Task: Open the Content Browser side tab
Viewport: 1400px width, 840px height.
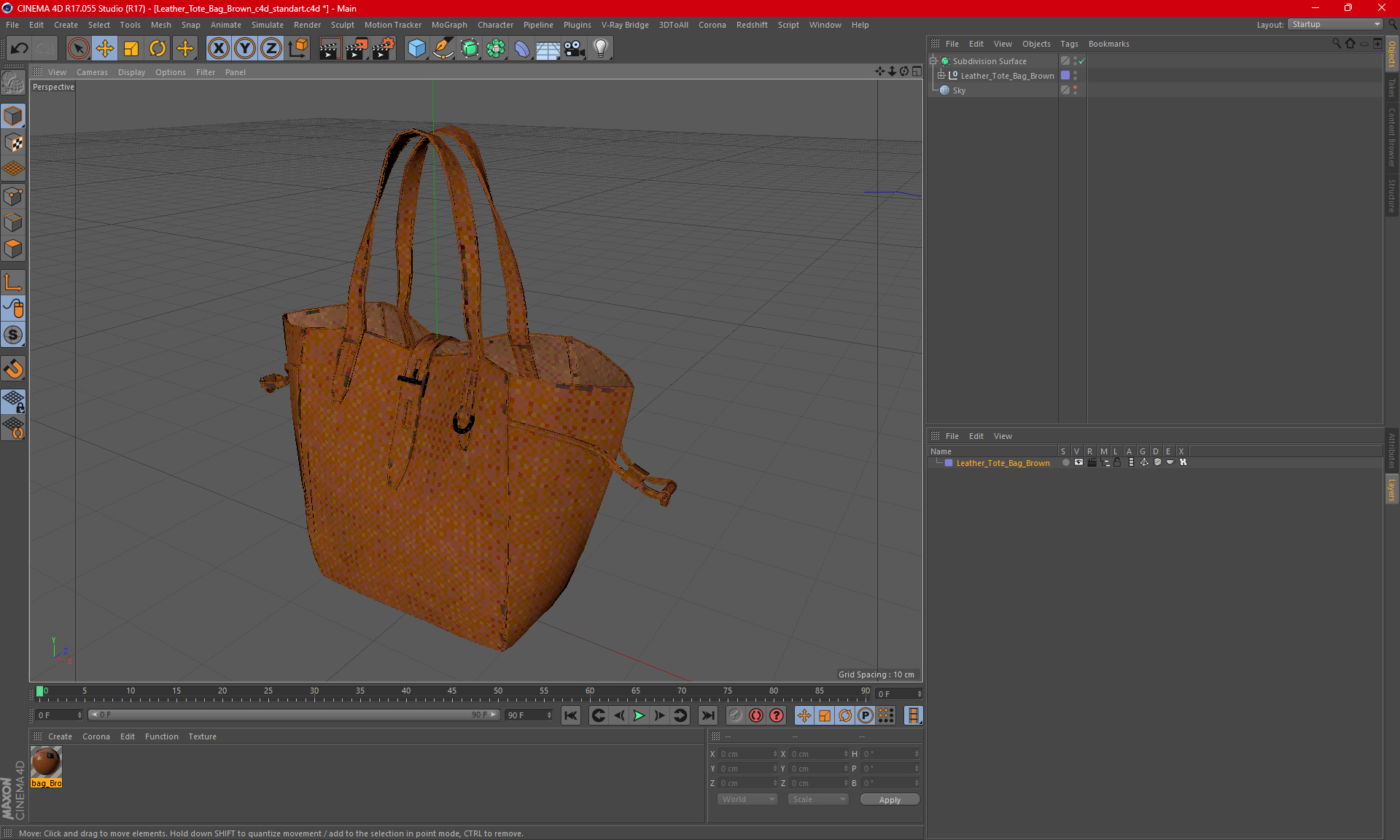Action: pyautogui.click(x=1392, y=137)
